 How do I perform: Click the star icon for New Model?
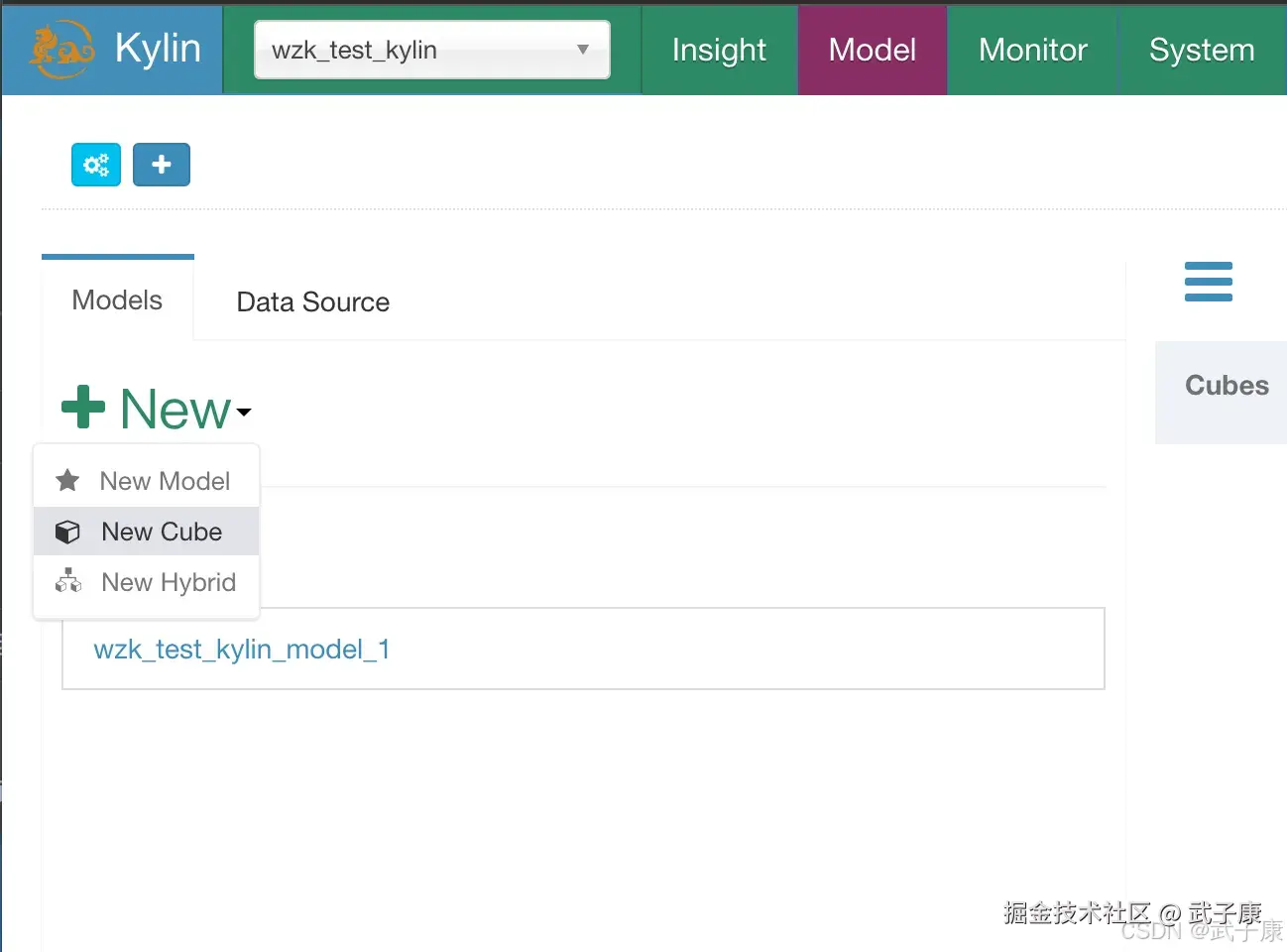pos(67,481)
